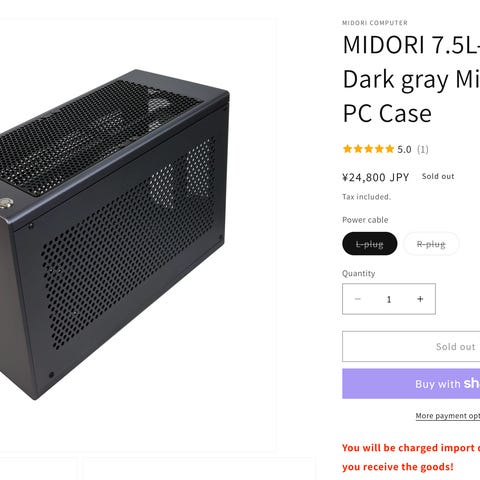
Task: Increase quantity with the plus icon
Action: click(x=420, y=299)
